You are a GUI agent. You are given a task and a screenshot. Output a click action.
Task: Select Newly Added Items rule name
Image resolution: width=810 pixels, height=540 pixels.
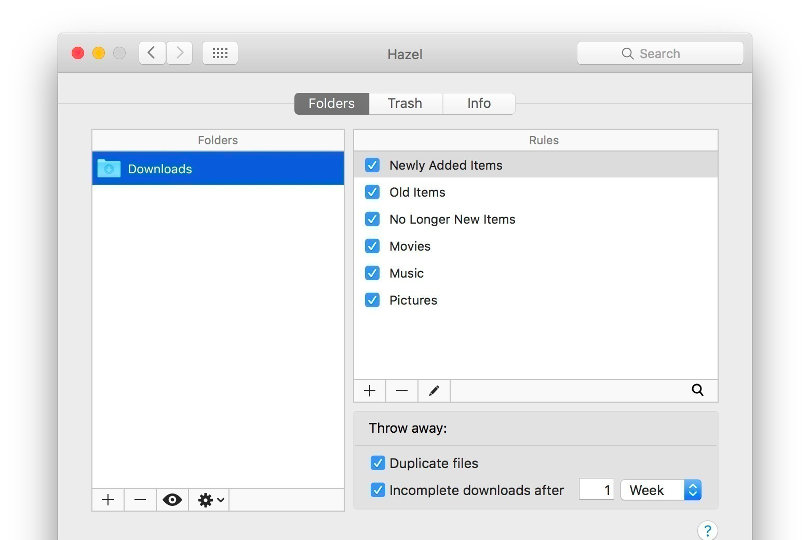446,165
